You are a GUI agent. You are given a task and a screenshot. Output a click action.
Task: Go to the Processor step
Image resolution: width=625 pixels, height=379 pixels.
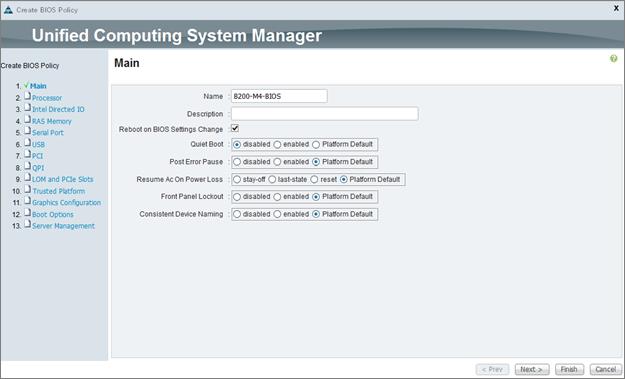pyautogui.click(x=47, y=98)
